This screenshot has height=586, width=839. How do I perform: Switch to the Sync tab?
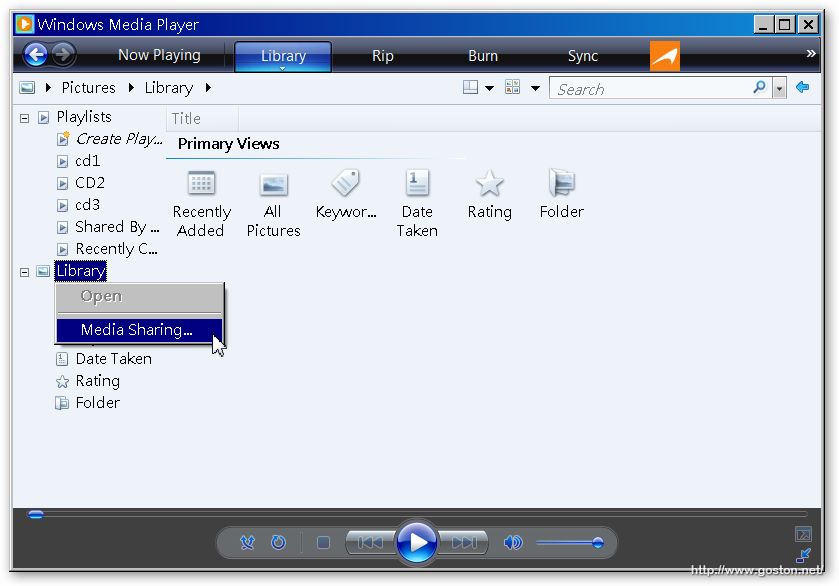pyautogui.click(x=583, y=56)
